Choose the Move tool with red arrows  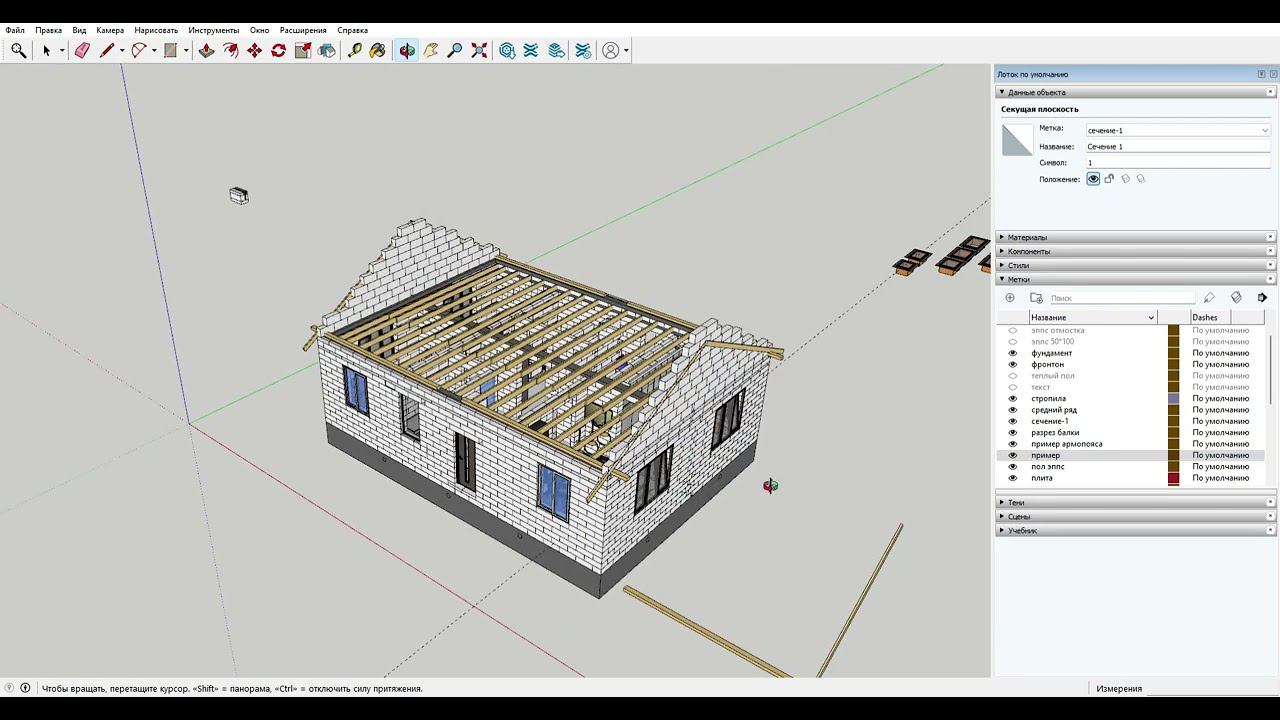point(254,50)
